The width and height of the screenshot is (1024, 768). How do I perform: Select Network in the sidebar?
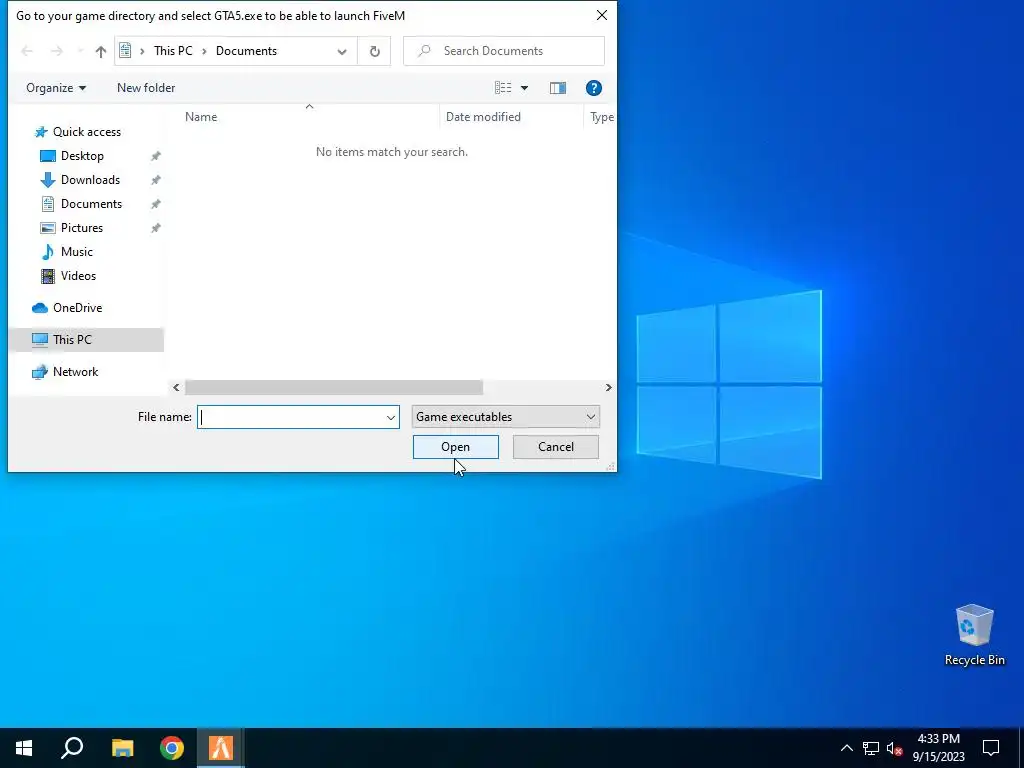pyautogui.click(x=75, y=372)
